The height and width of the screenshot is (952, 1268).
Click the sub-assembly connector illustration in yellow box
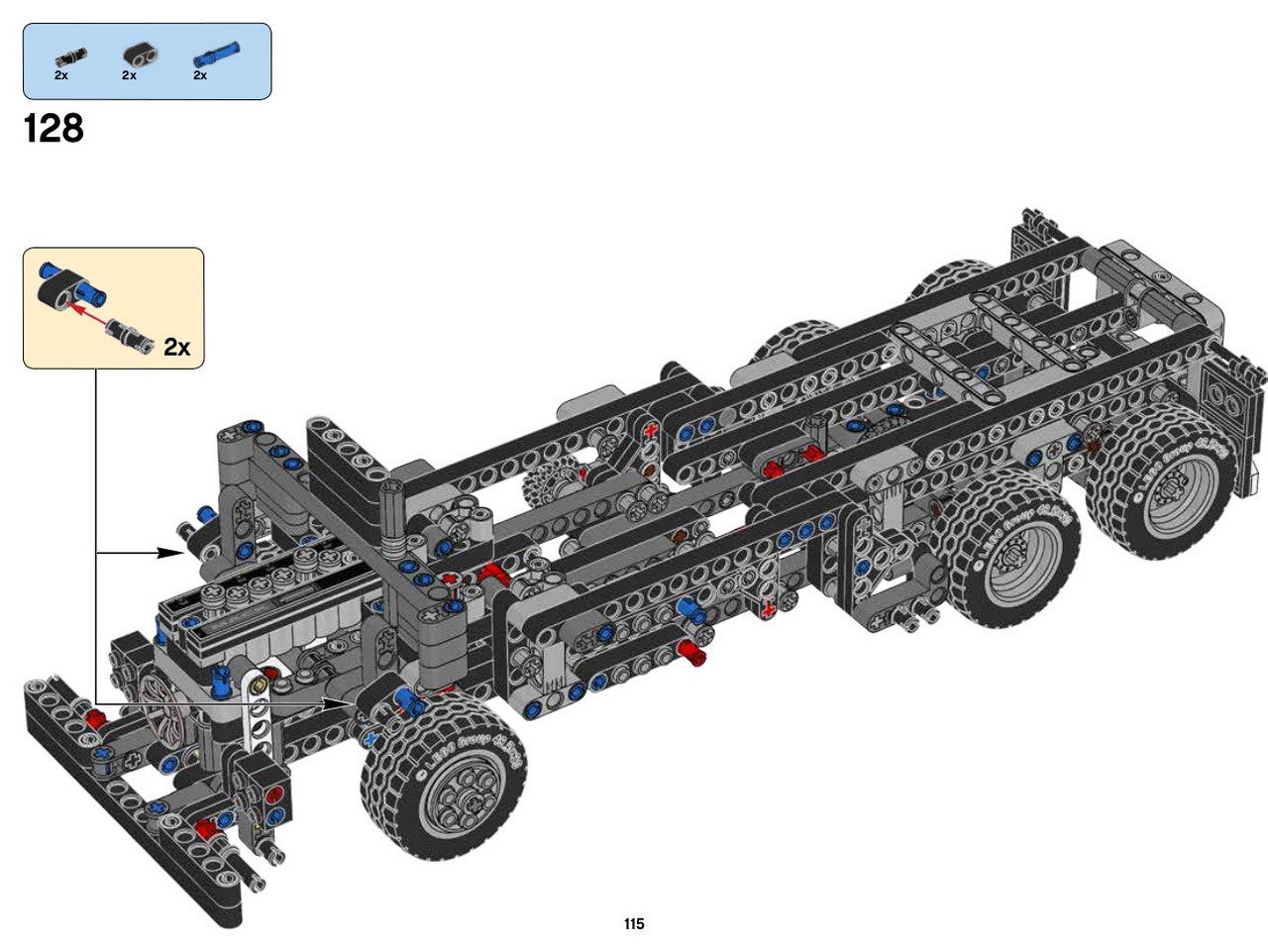94,307
